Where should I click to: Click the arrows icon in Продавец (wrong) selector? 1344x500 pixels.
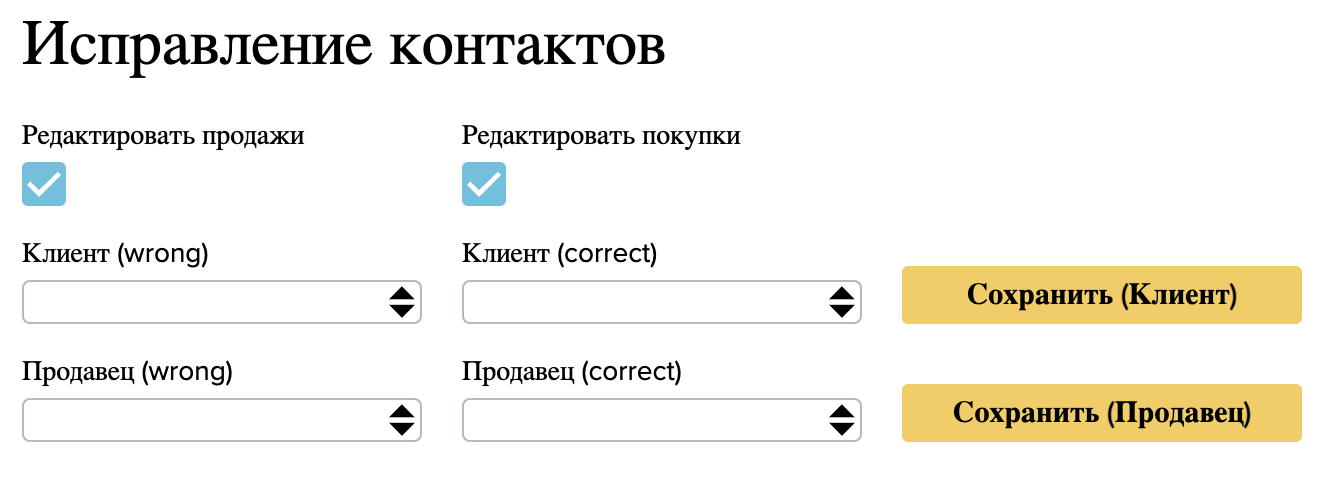[401, 420]
